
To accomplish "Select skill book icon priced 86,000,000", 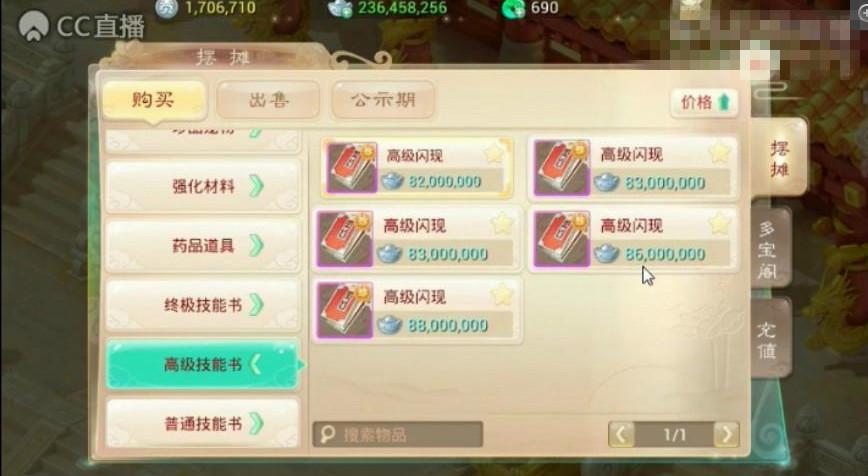I will (x=562, y=239).
